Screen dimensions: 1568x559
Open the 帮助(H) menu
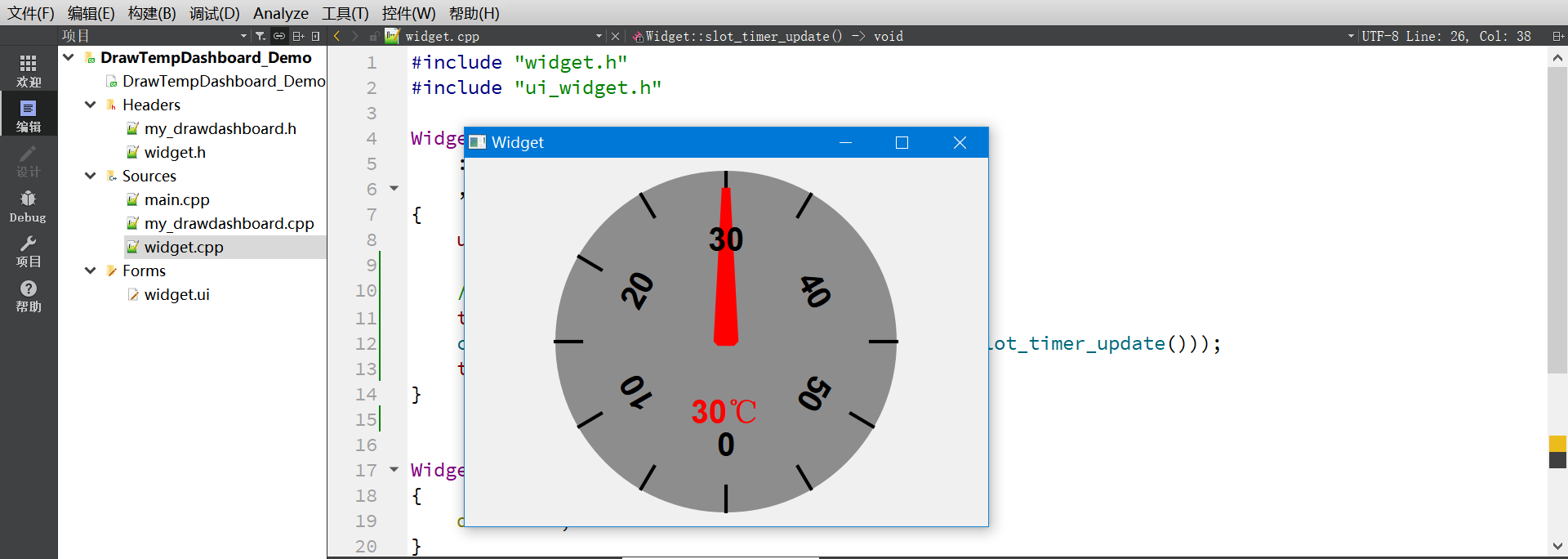tap(474, 13)
